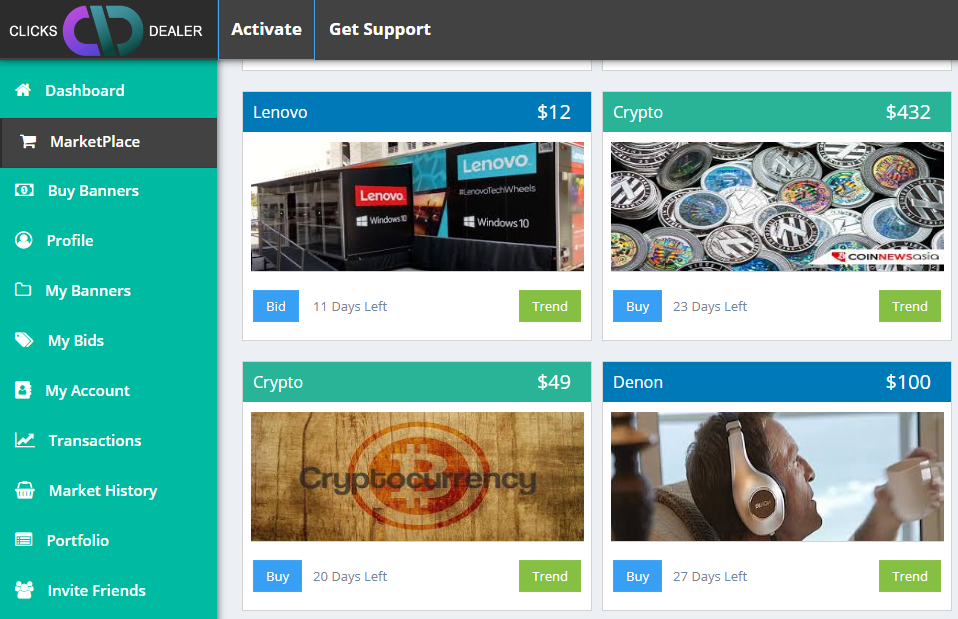958x619 pixels.
Task: Click the My Account address book icon
Action: (23, 390)
